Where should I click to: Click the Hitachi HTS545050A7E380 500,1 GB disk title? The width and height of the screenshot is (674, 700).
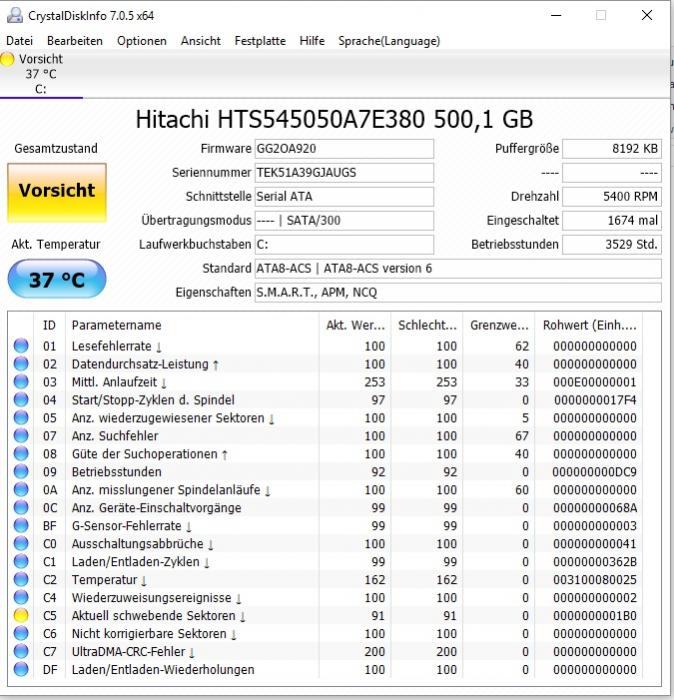(334, 119)
